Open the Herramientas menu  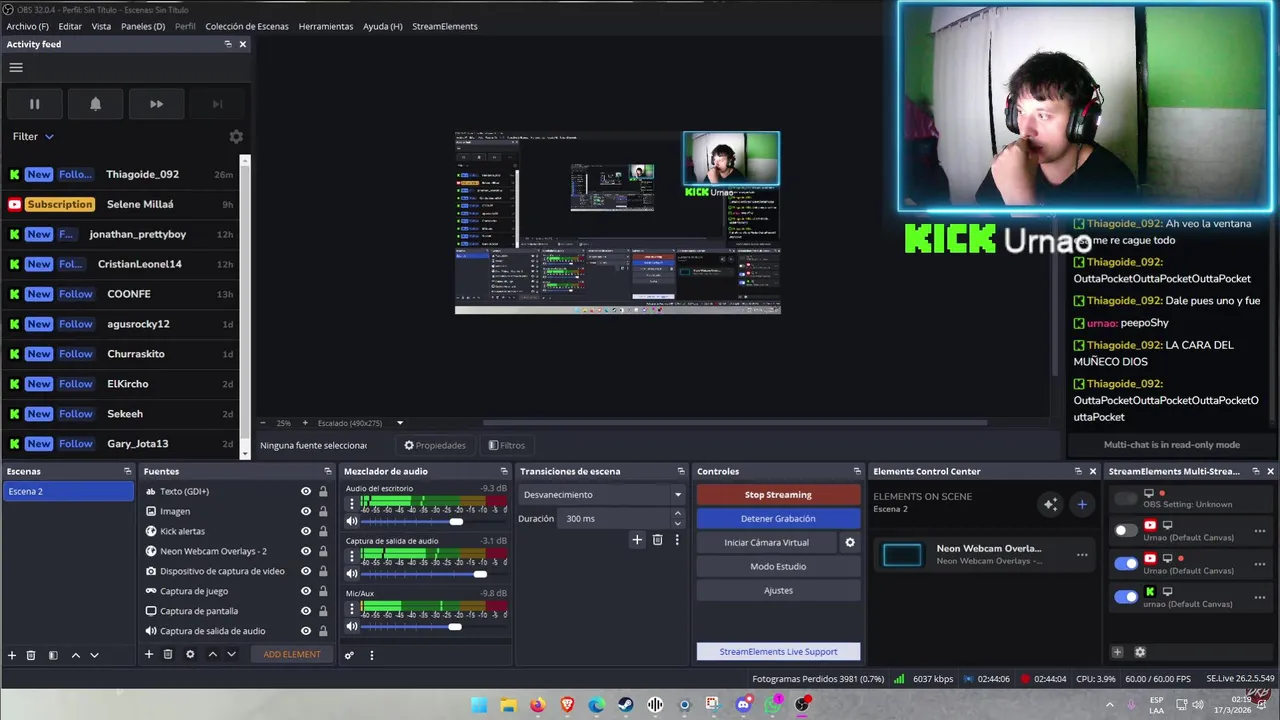click(x=326, y=26)
